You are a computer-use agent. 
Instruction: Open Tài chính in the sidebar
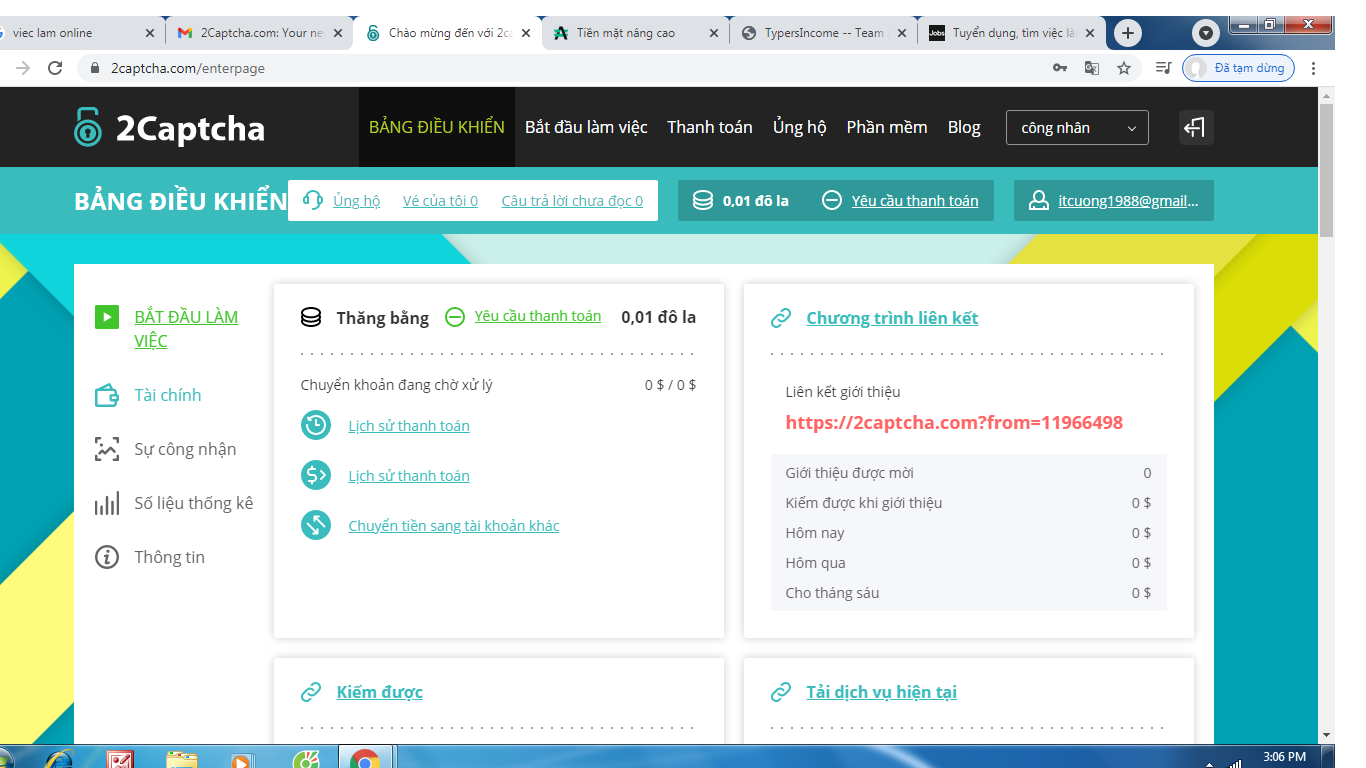[x=168, y=395]
